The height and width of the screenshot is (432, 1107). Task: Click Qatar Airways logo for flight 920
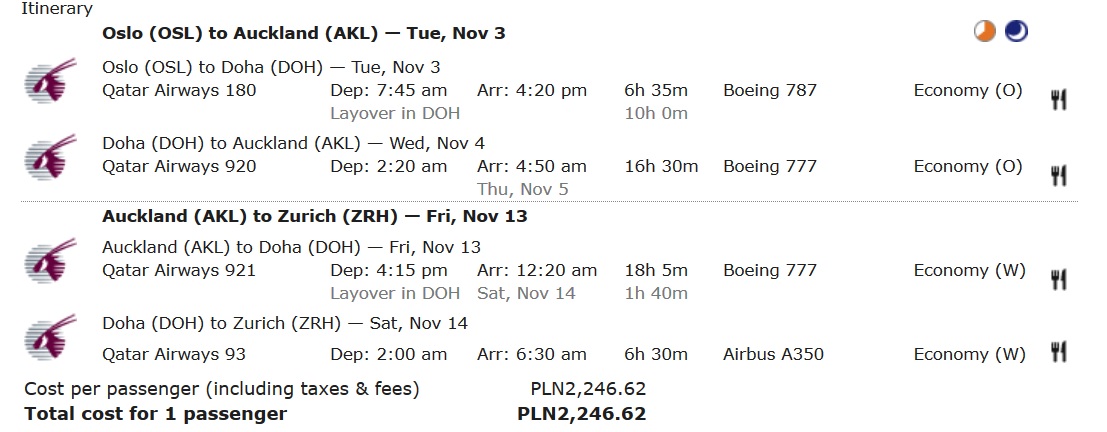click(x=51, y=157)
